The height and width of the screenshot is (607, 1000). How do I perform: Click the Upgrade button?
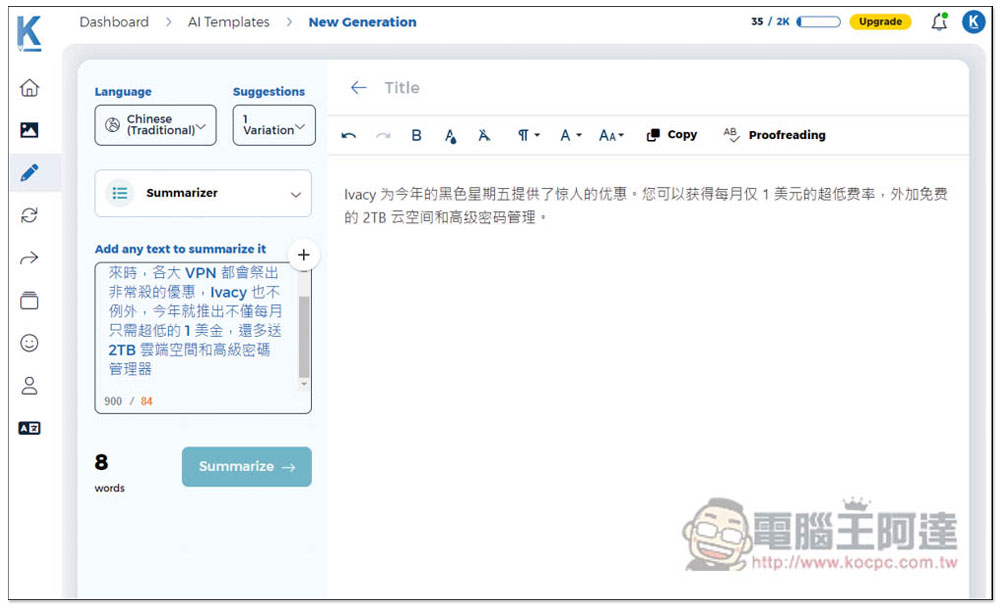[880, 22]
